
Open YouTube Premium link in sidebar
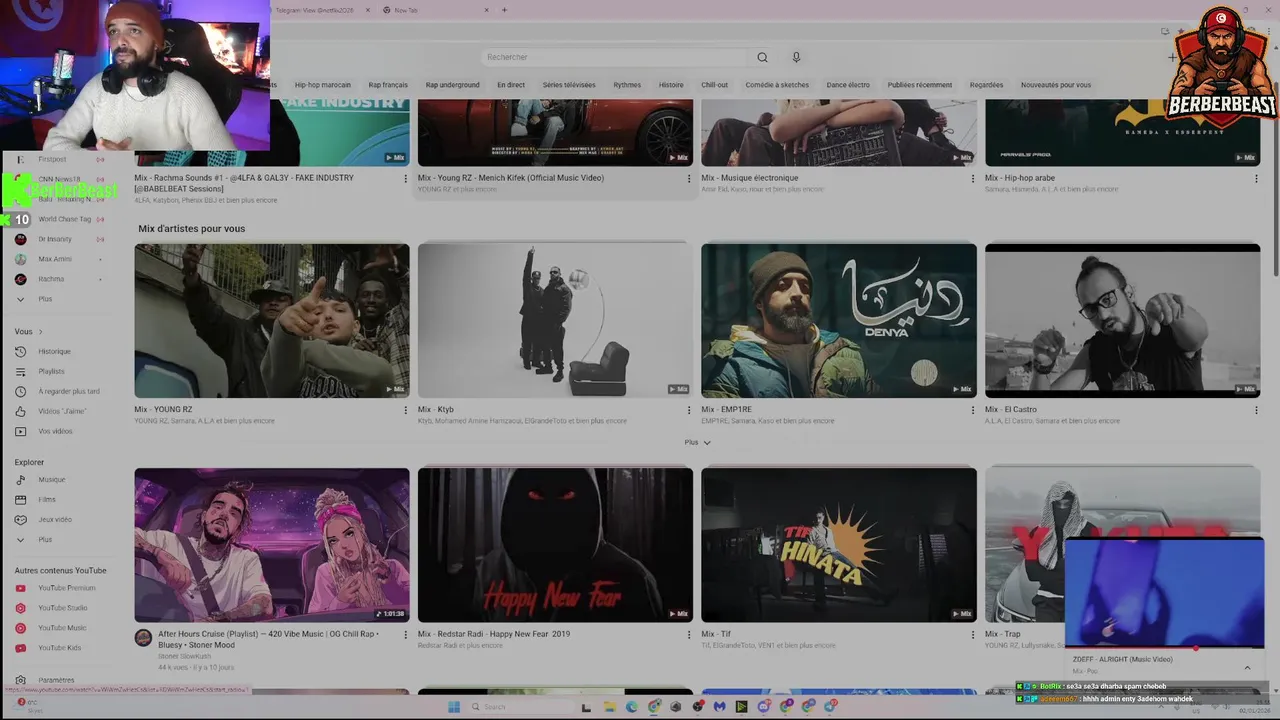click(x=66, y=588)
